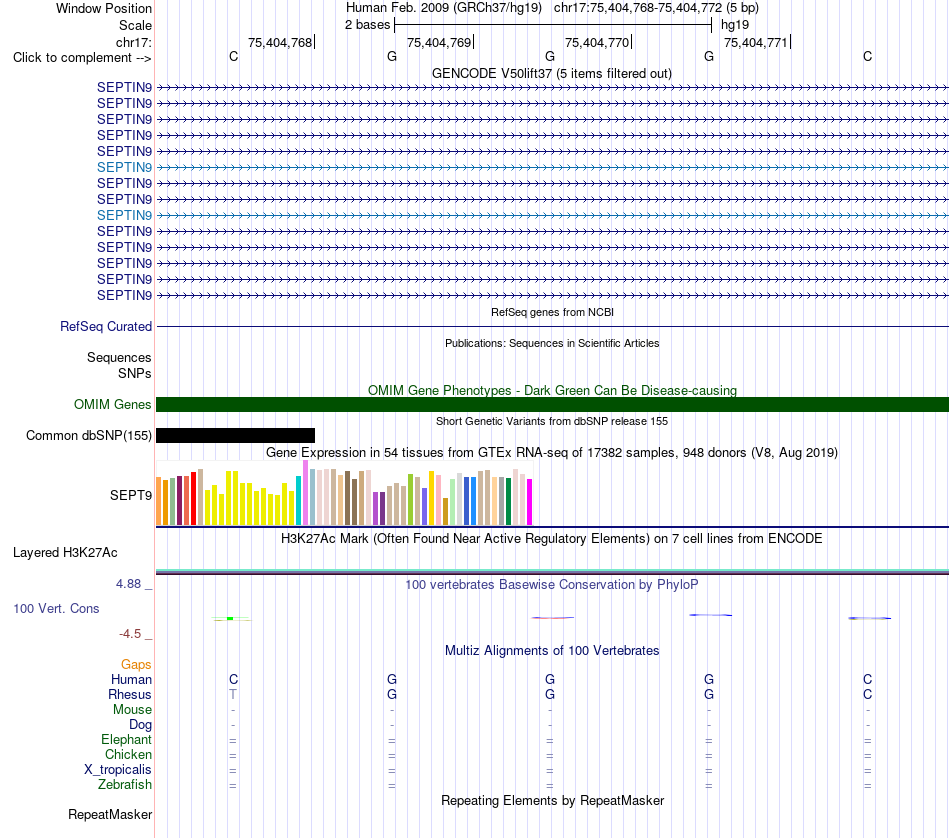Click the OMIM Genes label
Screen dimensions: 950x838
[112, 404]
